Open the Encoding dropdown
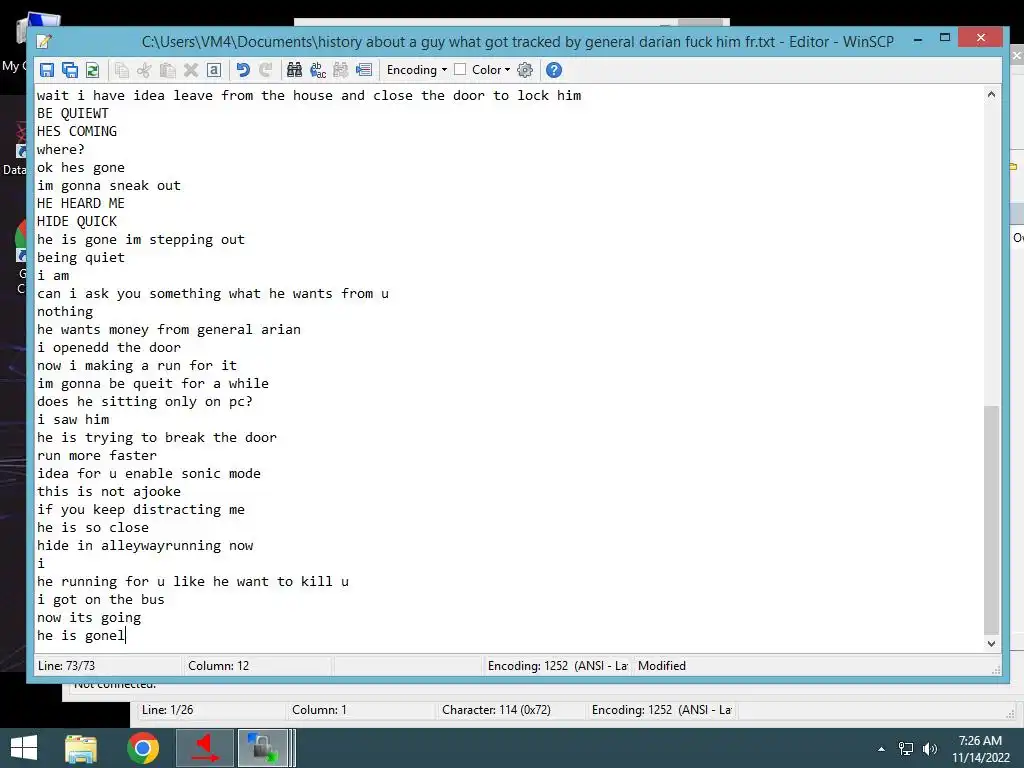 click(417, 70)
